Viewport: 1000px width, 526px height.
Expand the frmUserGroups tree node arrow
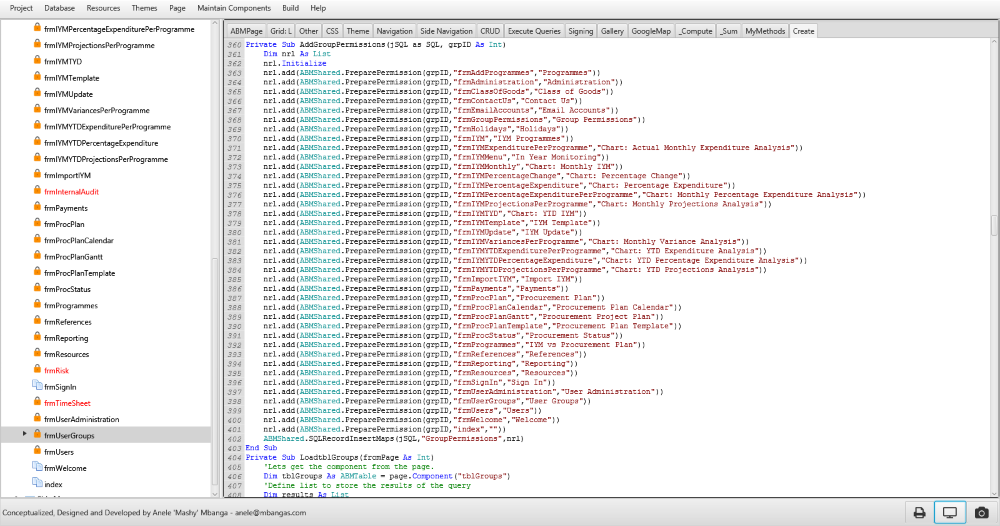click(x=24, y=434)
